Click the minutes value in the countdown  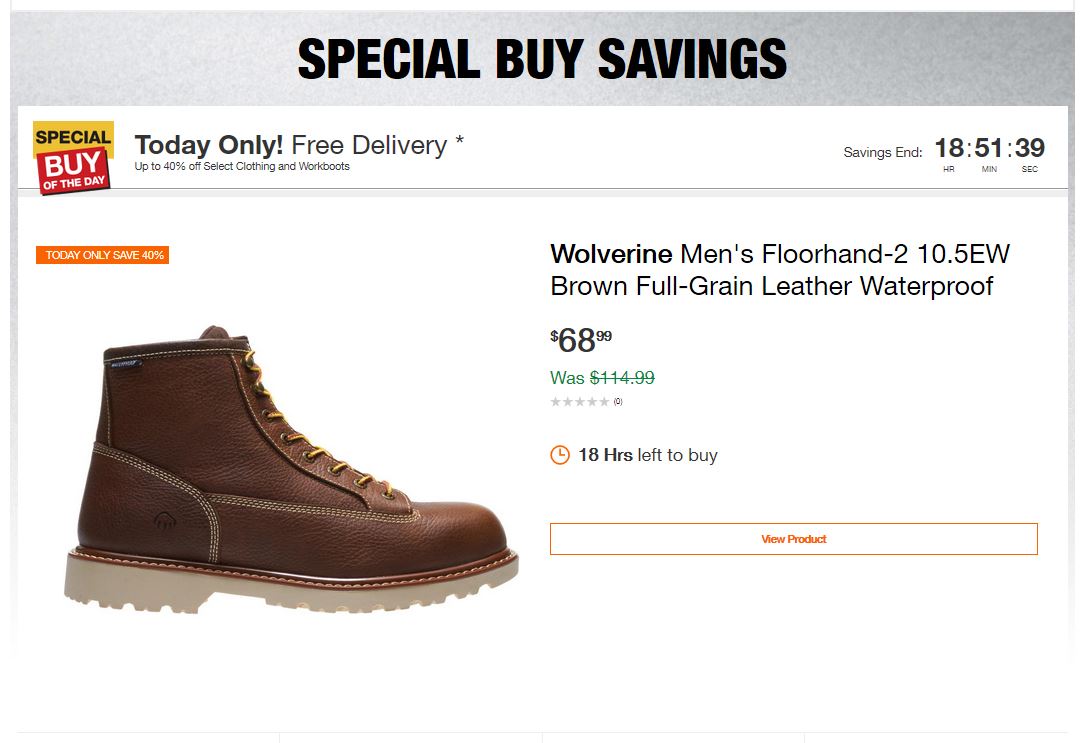pos(989,149)
